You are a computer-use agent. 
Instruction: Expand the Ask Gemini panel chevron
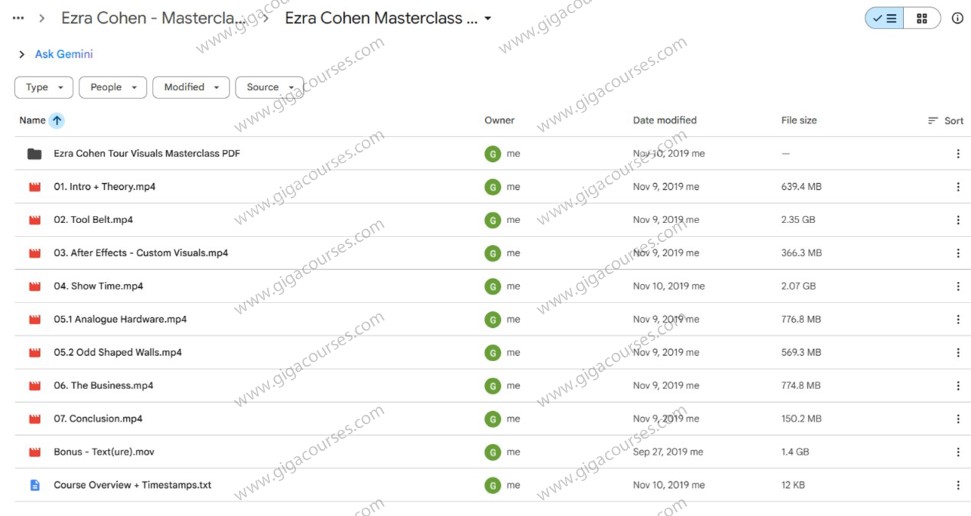tap(22, 55)
